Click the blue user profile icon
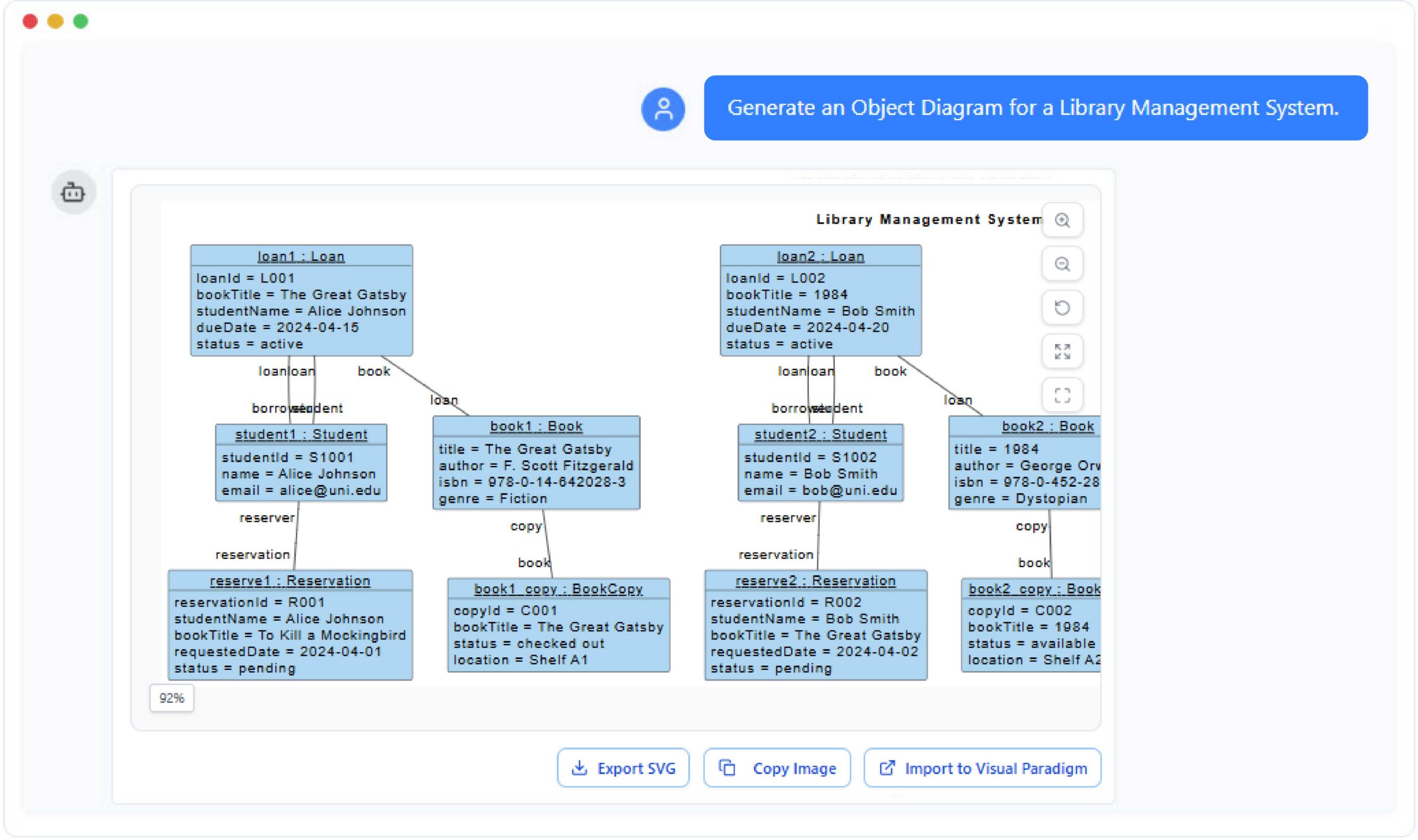Image resolution: width=1418 pixels, height=840 pixels. [x=664, y=109]
